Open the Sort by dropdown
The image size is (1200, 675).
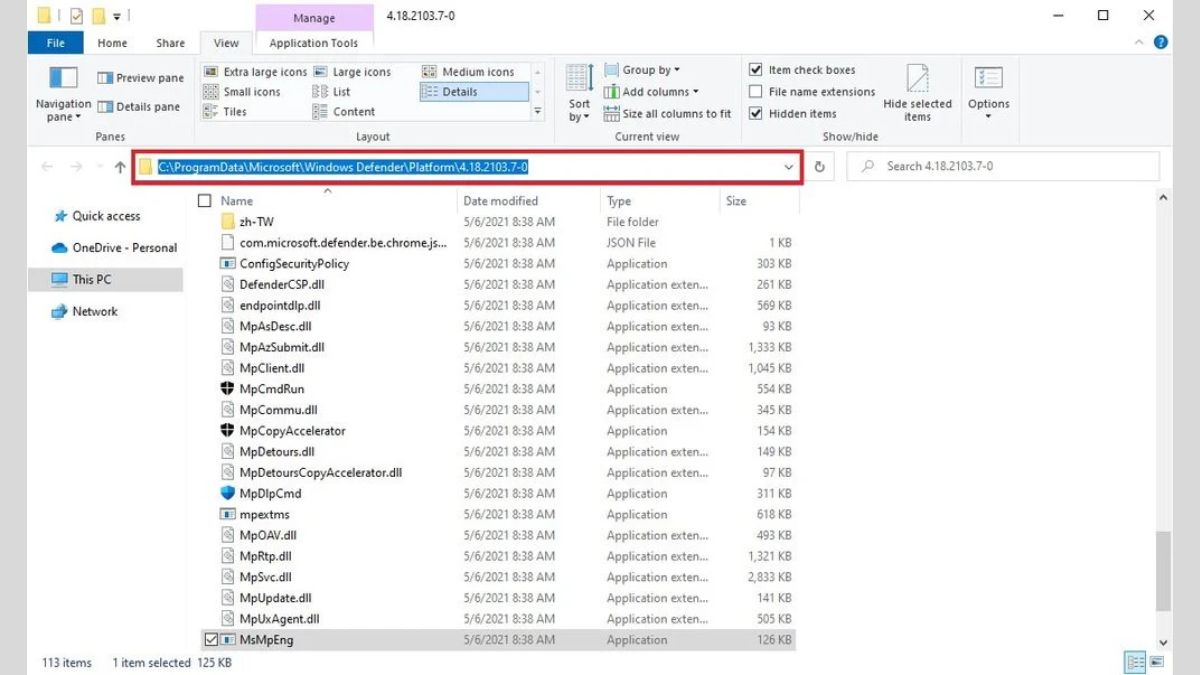pos(578,92)
